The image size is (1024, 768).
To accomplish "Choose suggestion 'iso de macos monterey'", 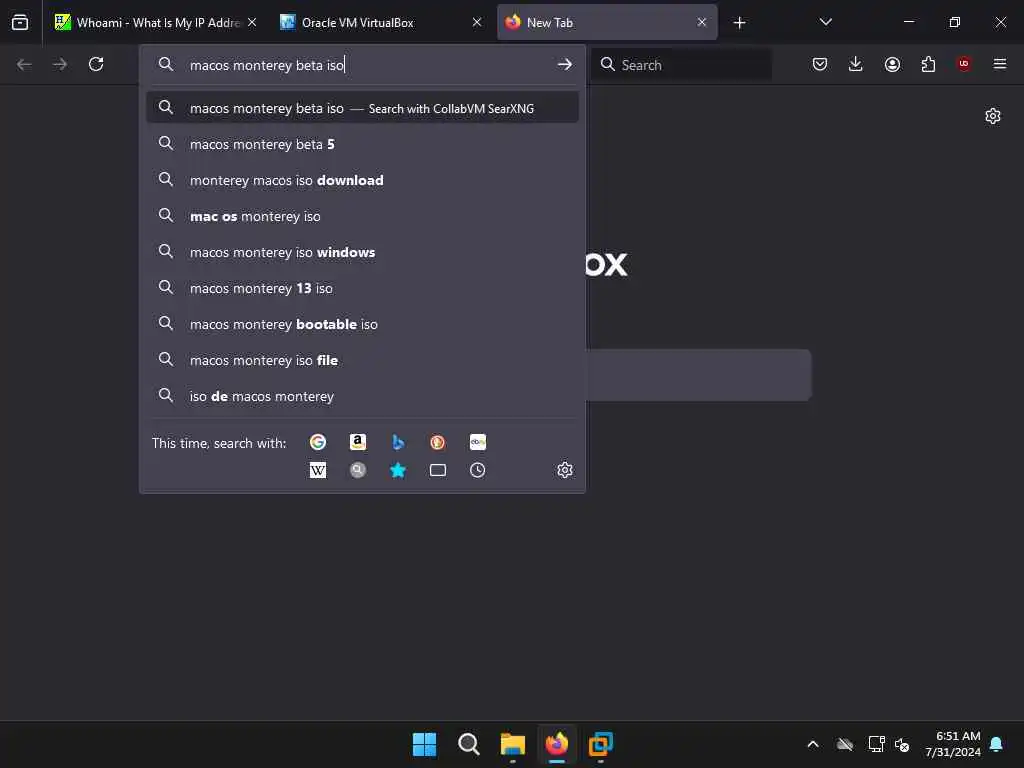I will (362, 396).
